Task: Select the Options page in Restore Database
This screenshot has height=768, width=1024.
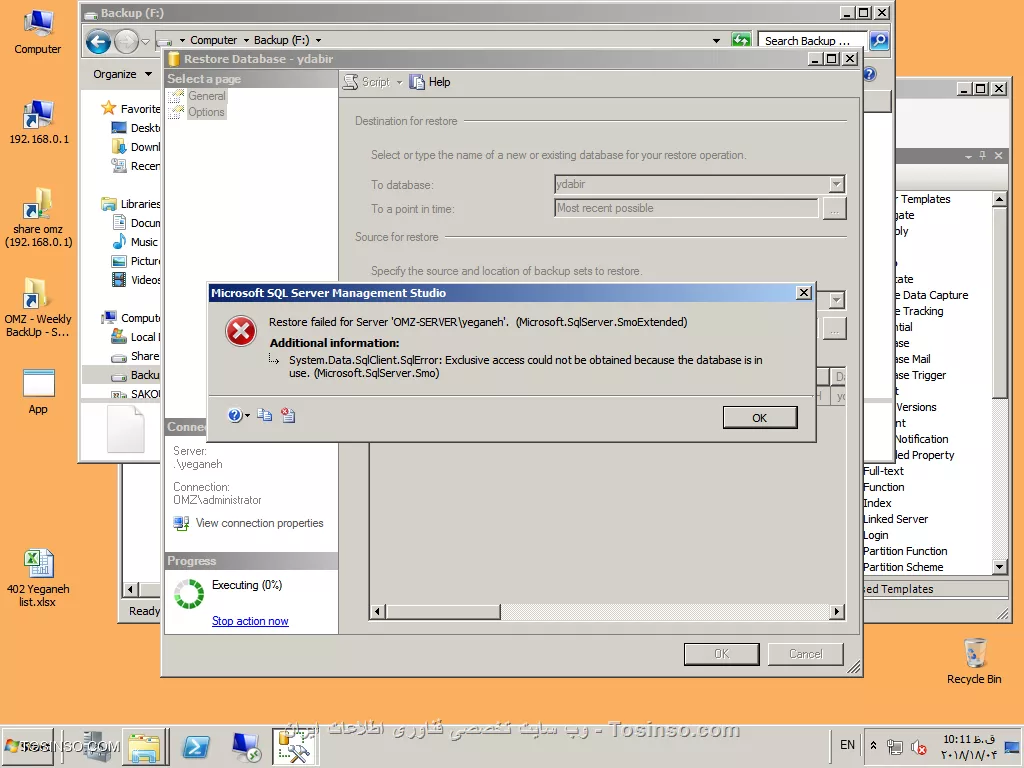Action: click(x=206, y=112)
